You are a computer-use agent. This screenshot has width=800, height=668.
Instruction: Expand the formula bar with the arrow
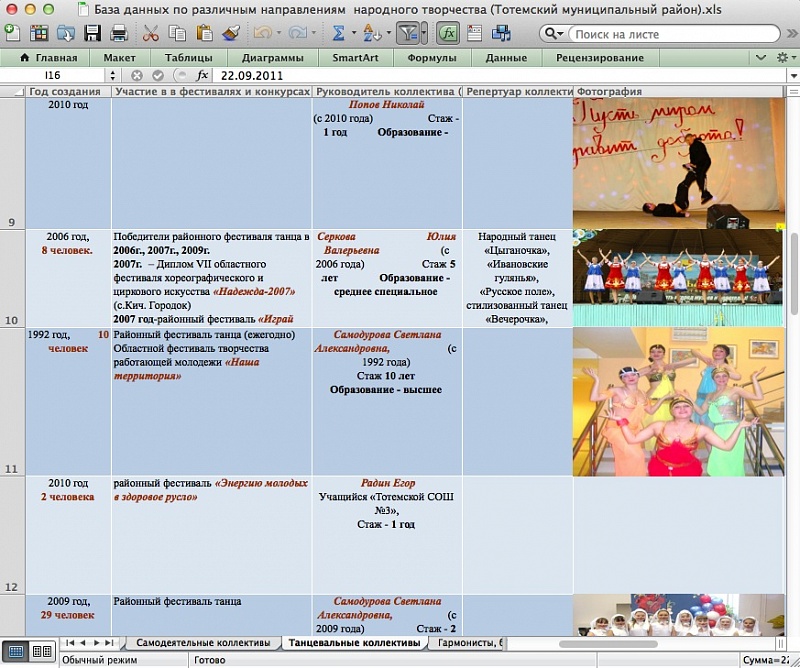tap(793, 76)
